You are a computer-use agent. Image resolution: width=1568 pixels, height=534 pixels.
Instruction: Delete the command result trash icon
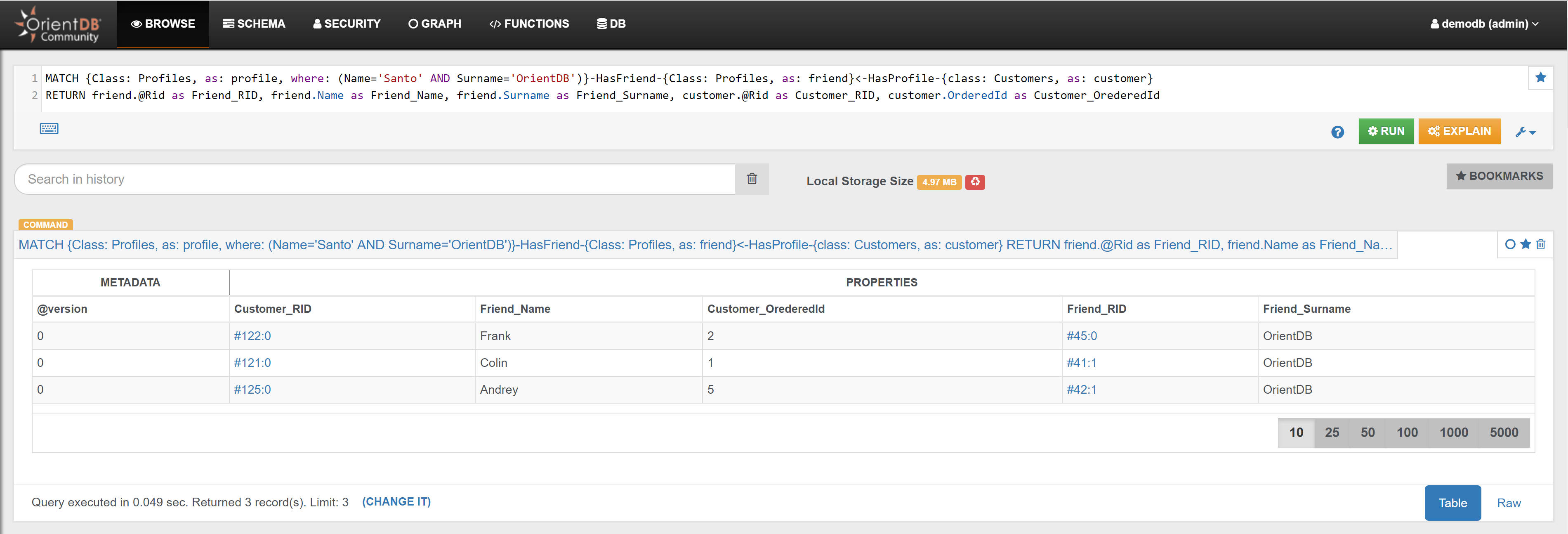(1541, 244)
